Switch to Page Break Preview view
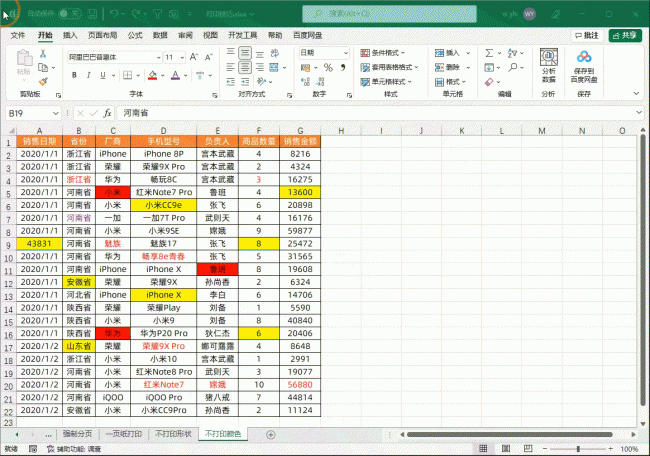The image size is (650, 456). pos(528,449)
